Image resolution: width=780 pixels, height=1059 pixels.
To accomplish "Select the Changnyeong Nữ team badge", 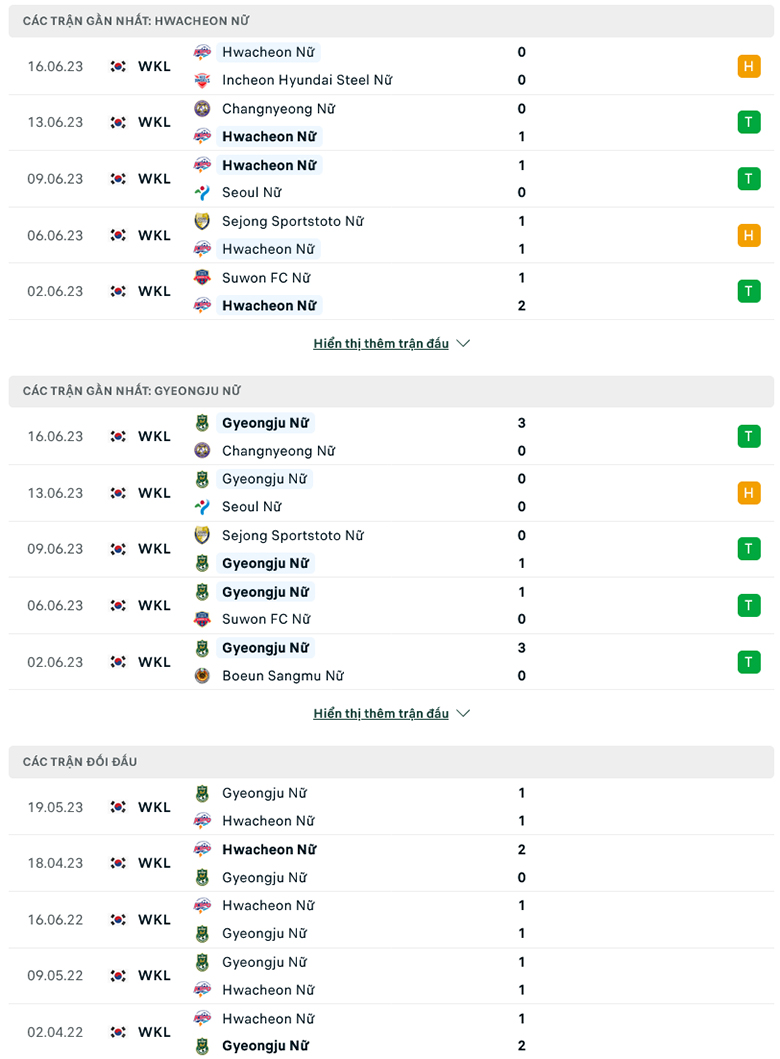I will click(x=204, y=109).
